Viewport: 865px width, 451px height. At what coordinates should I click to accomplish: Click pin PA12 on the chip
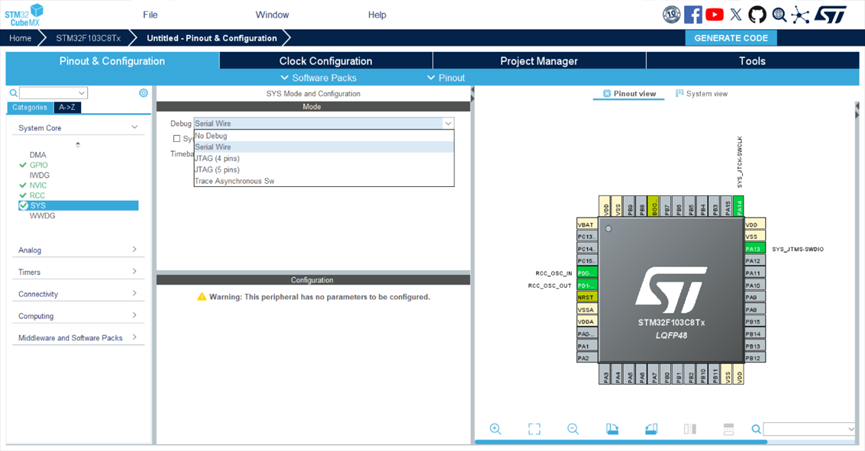tap(754, 261)
